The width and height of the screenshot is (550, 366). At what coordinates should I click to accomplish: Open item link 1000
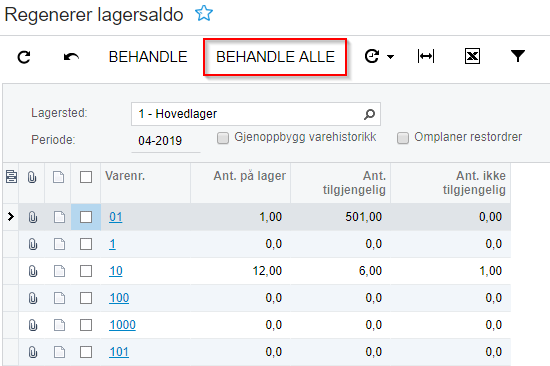(122, 325)
